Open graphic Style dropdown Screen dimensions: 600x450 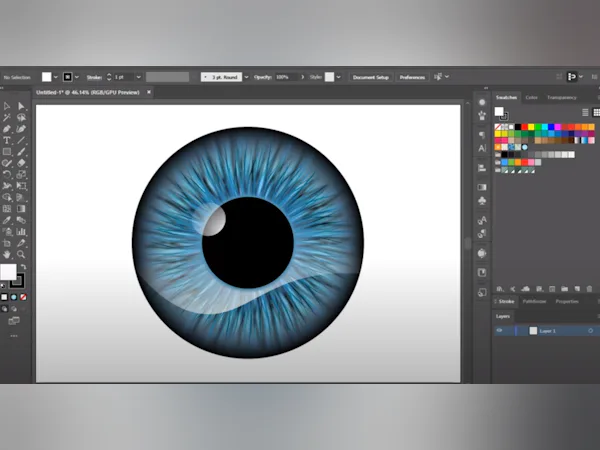coord(338,77)
